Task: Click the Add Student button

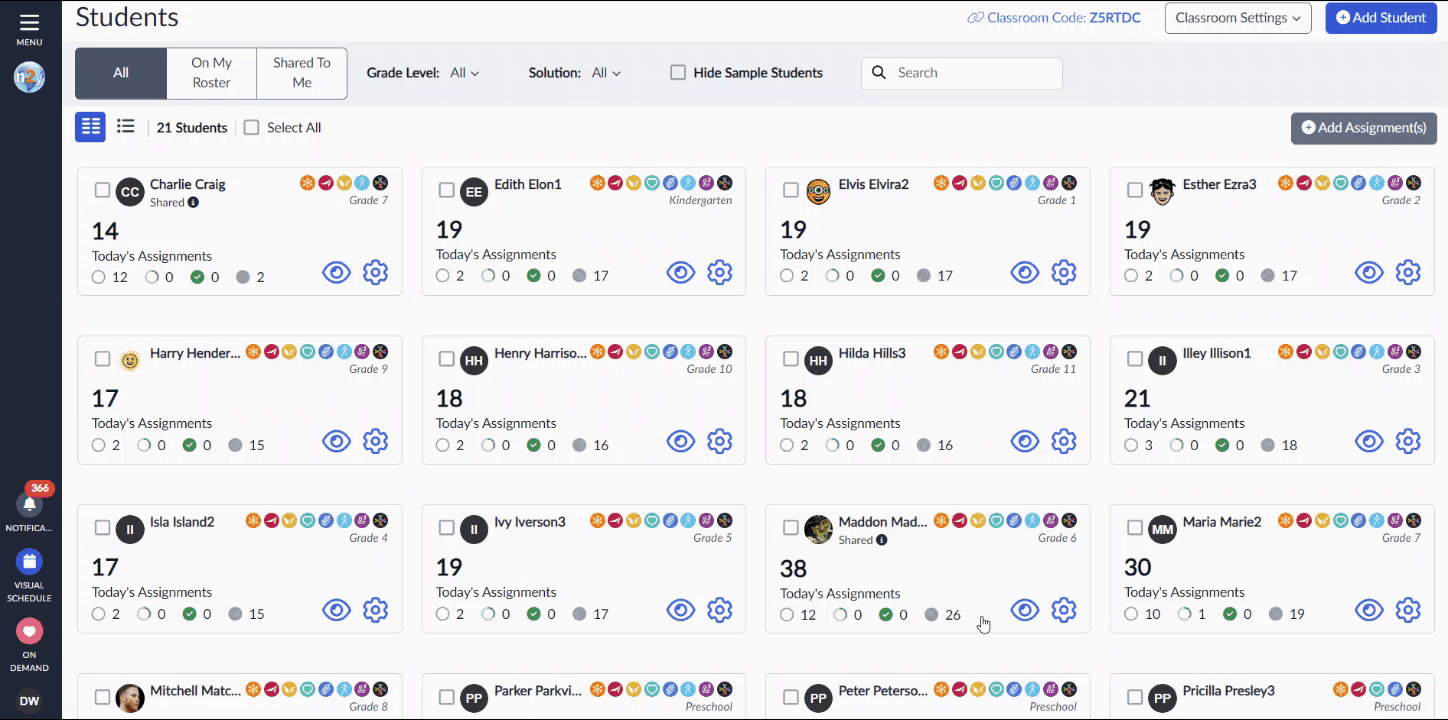Action: click(x=1381, y=18)
